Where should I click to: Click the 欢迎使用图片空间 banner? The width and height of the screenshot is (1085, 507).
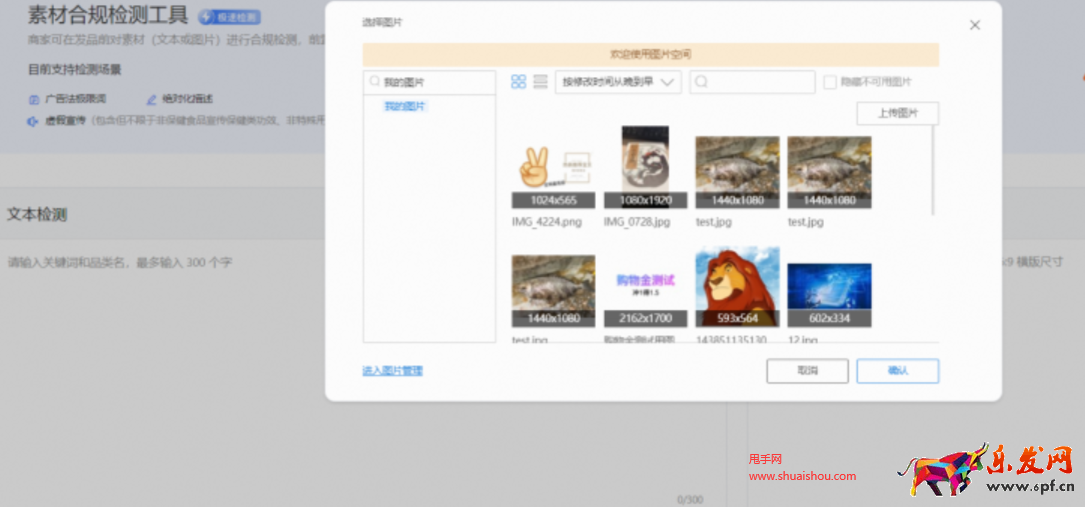(650, 54)
